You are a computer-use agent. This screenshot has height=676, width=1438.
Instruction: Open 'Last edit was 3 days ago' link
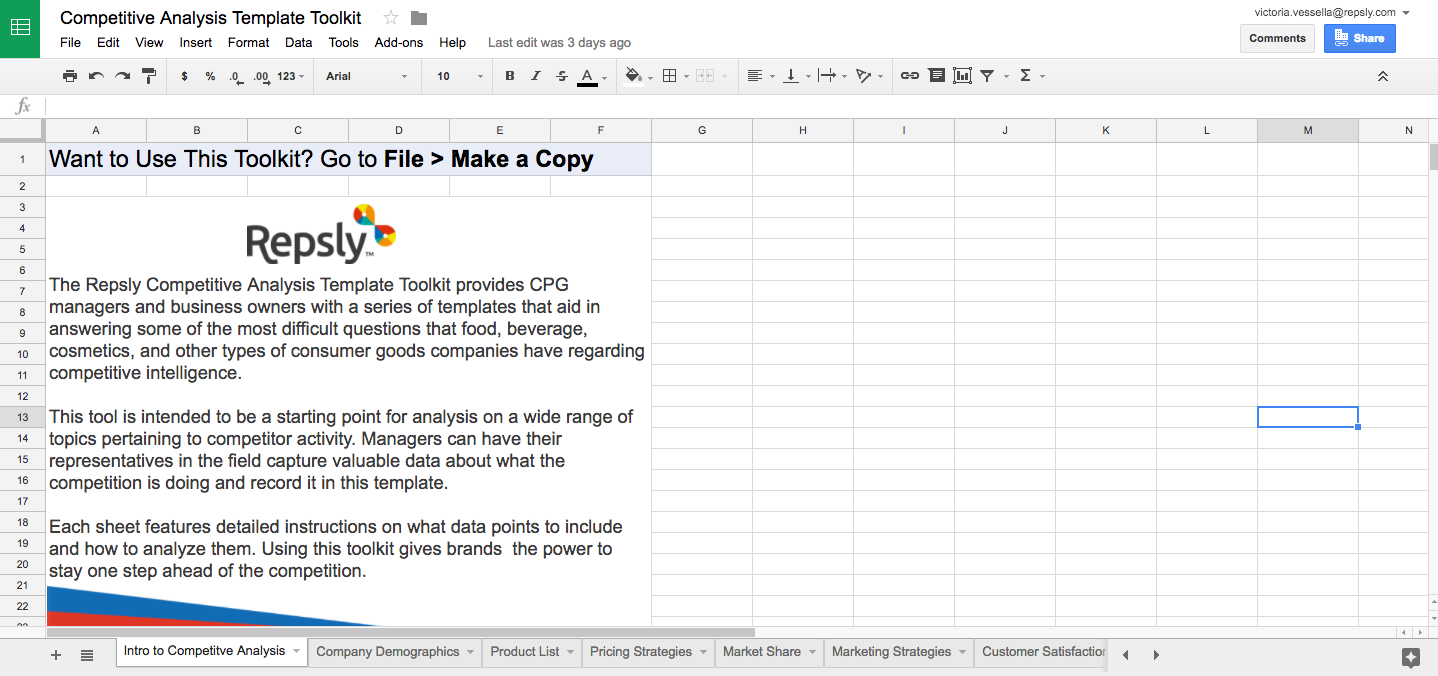[559, 42]
